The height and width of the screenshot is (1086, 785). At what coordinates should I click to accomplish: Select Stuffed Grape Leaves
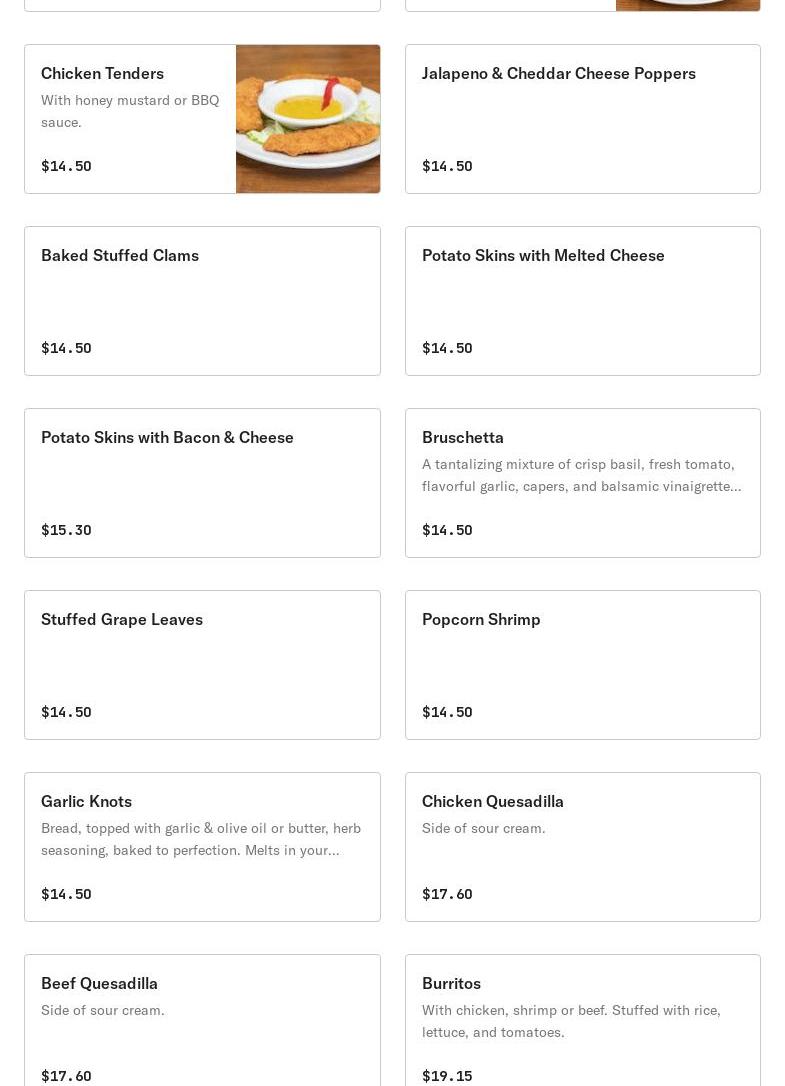pos(122,620)
